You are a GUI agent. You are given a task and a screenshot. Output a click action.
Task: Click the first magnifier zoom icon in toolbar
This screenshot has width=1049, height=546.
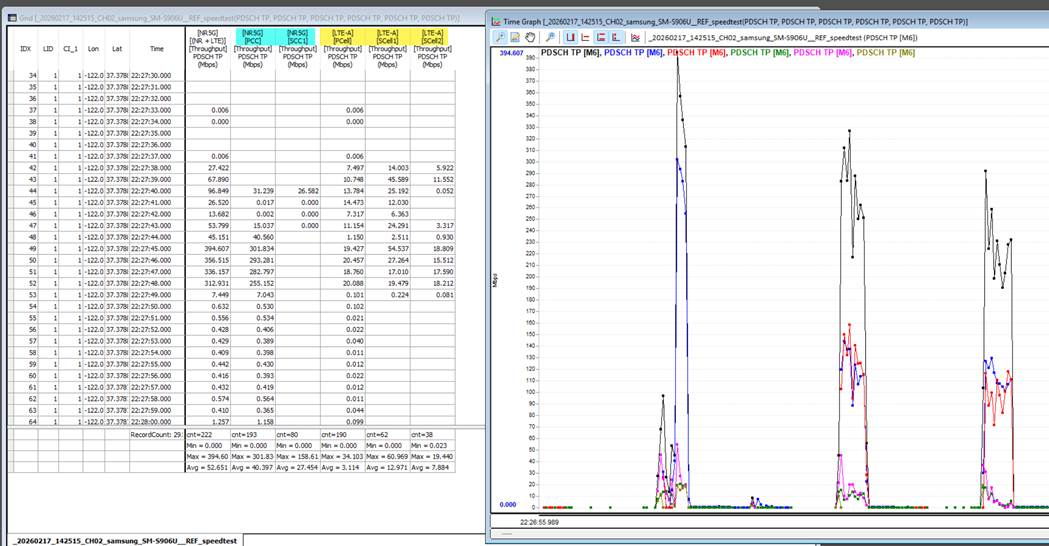(x=500, y=37)
